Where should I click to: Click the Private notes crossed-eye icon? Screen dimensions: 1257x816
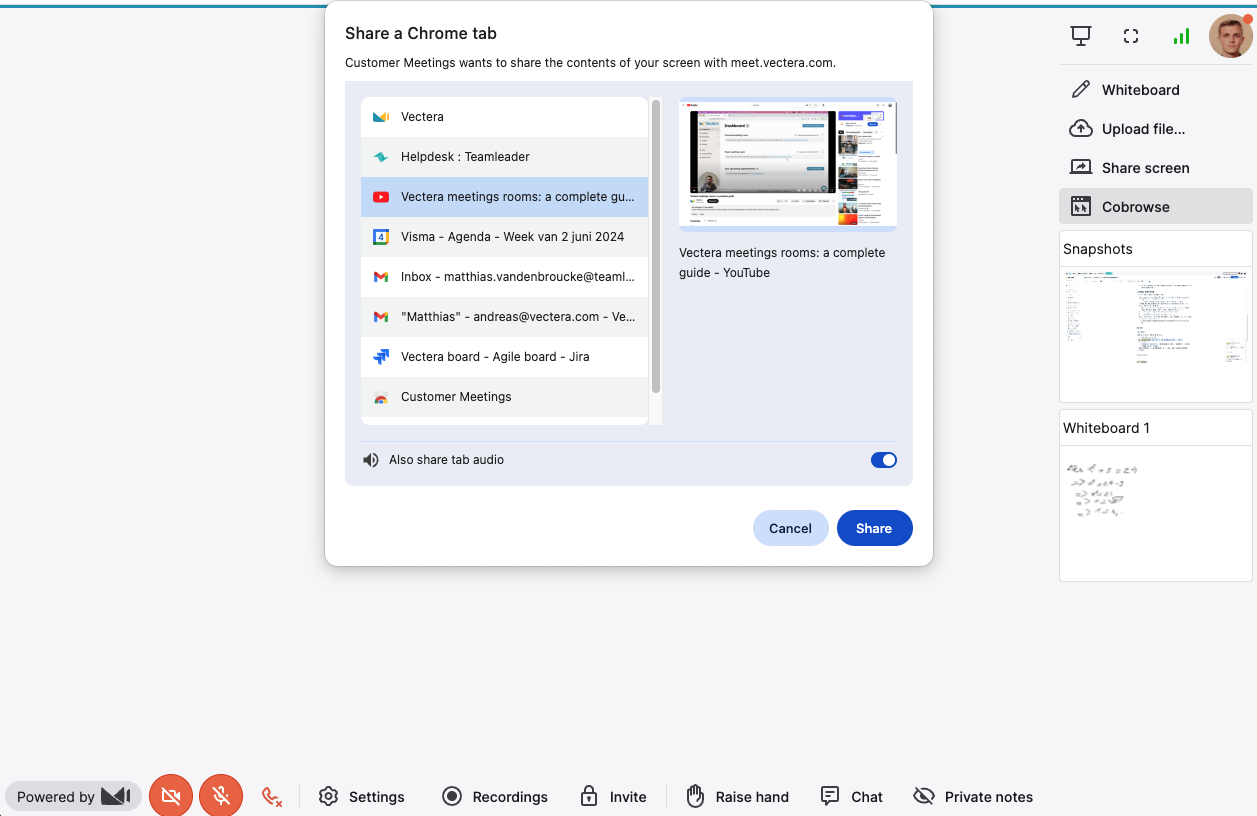[924, 796]
